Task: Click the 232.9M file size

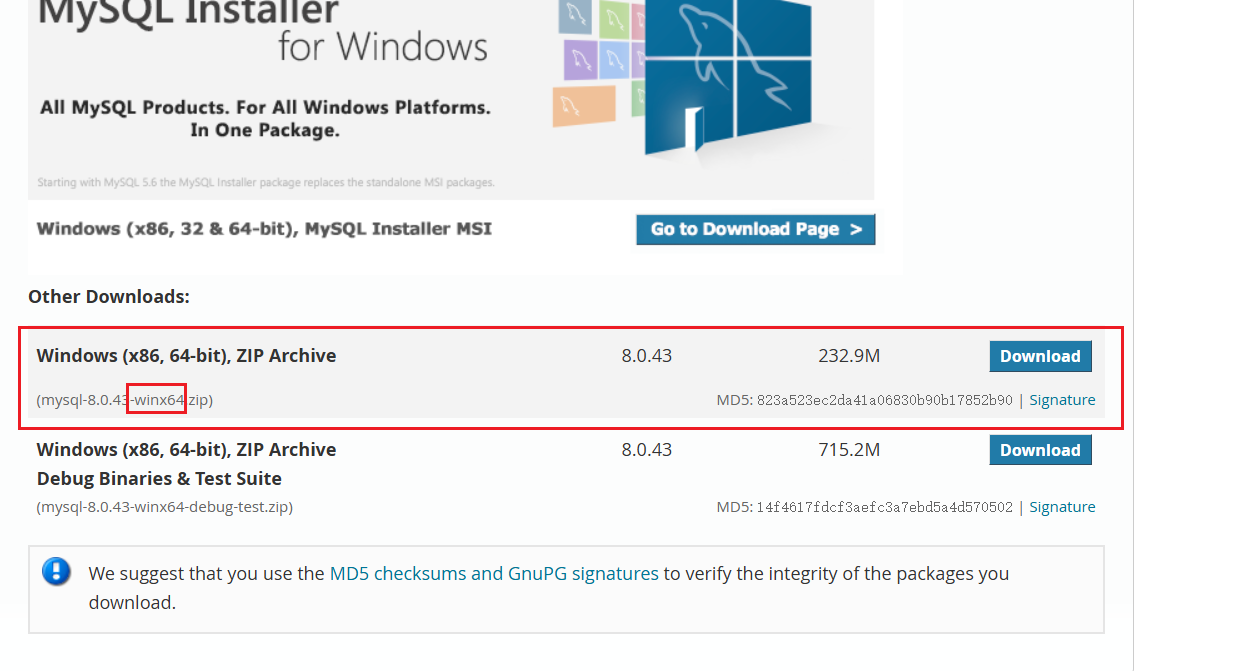Action: pos(849,356)
